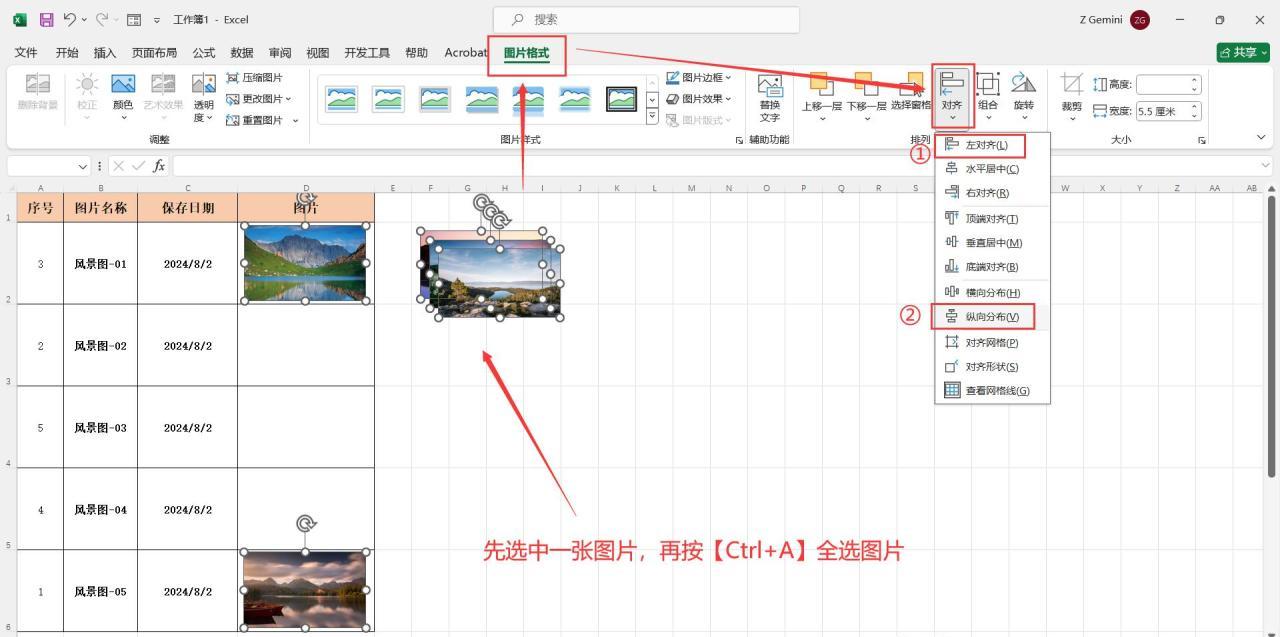Click the 组合 group button
Image resolution: width=1280 pixels, height=637 pixels.
(x=988, y=97)
